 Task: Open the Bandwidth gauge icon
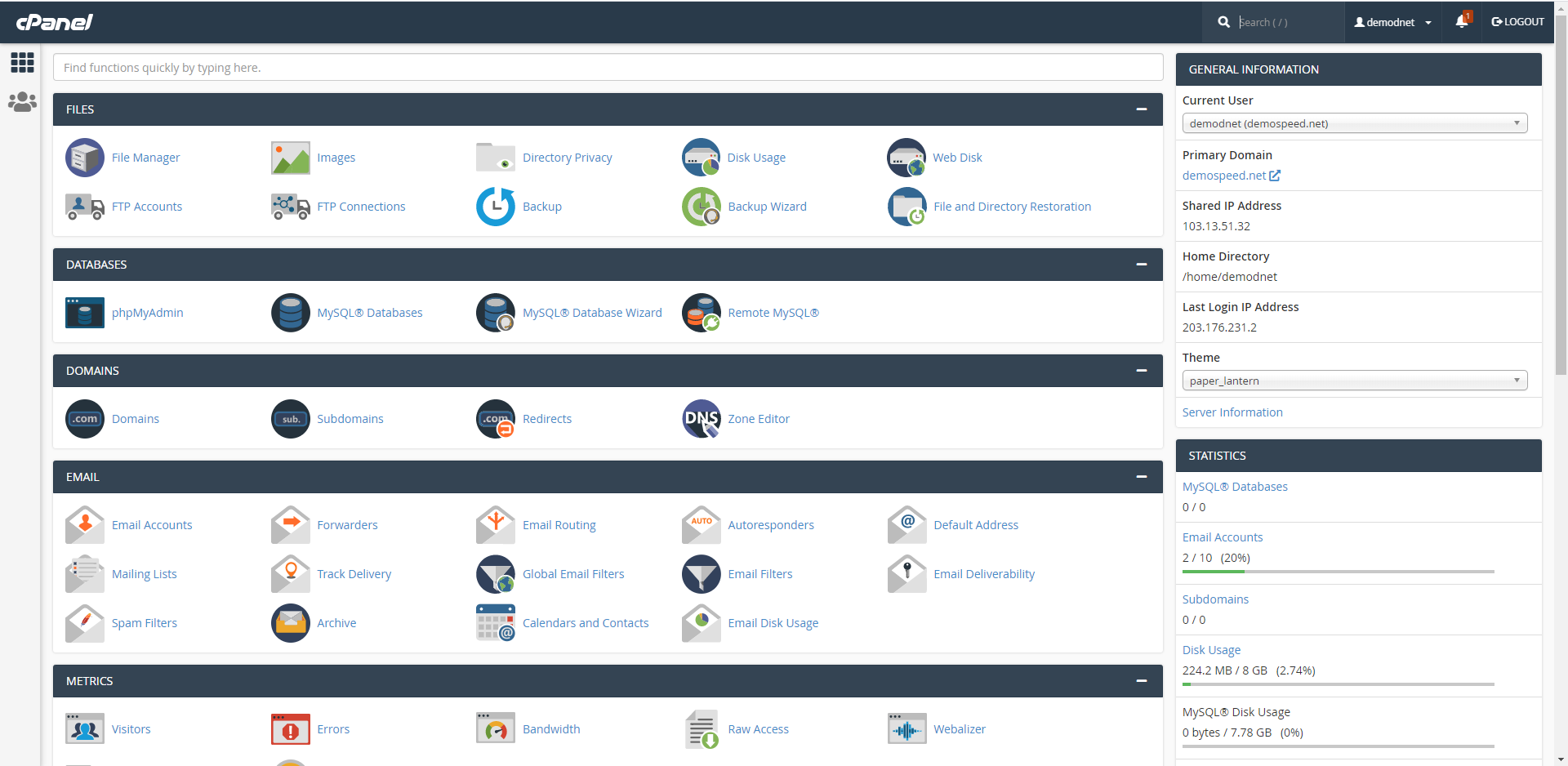pos(496,729)
